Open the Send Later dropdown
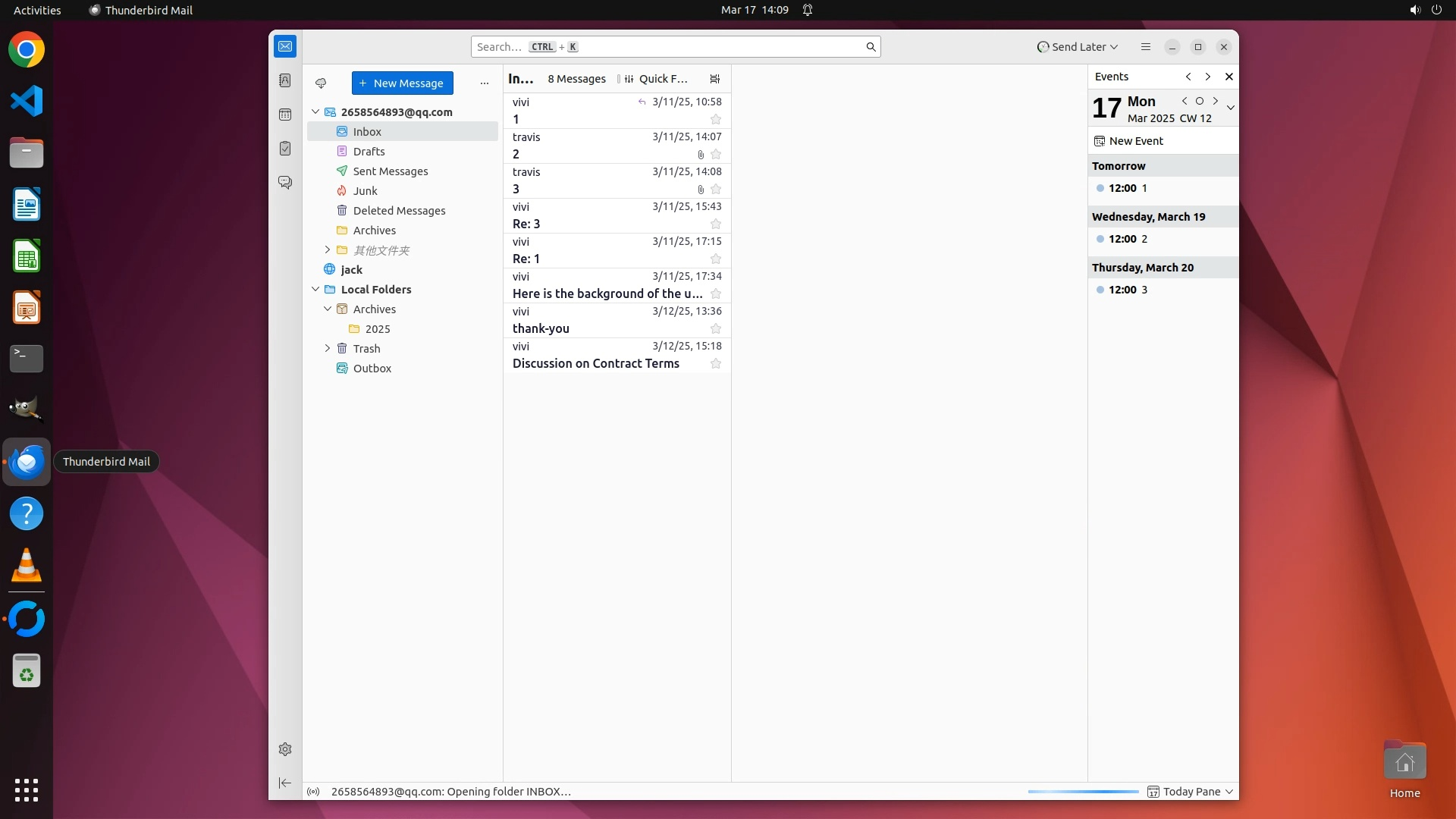 pyautogui.click(x=1078, y=47)
